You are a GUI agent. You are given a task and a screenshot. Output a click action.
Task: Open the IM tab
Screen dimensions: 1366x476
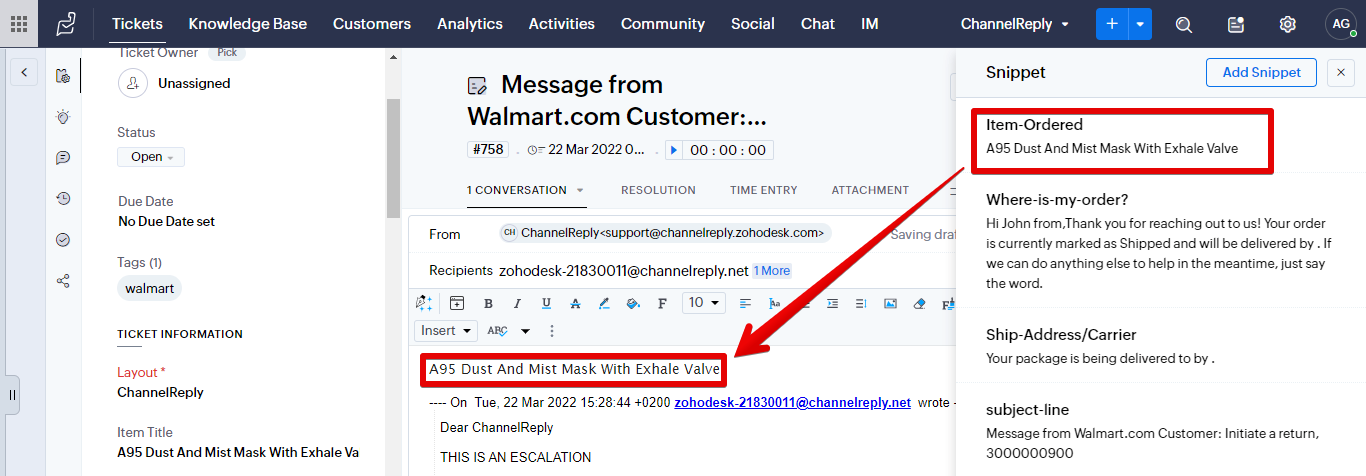(870, 24)
